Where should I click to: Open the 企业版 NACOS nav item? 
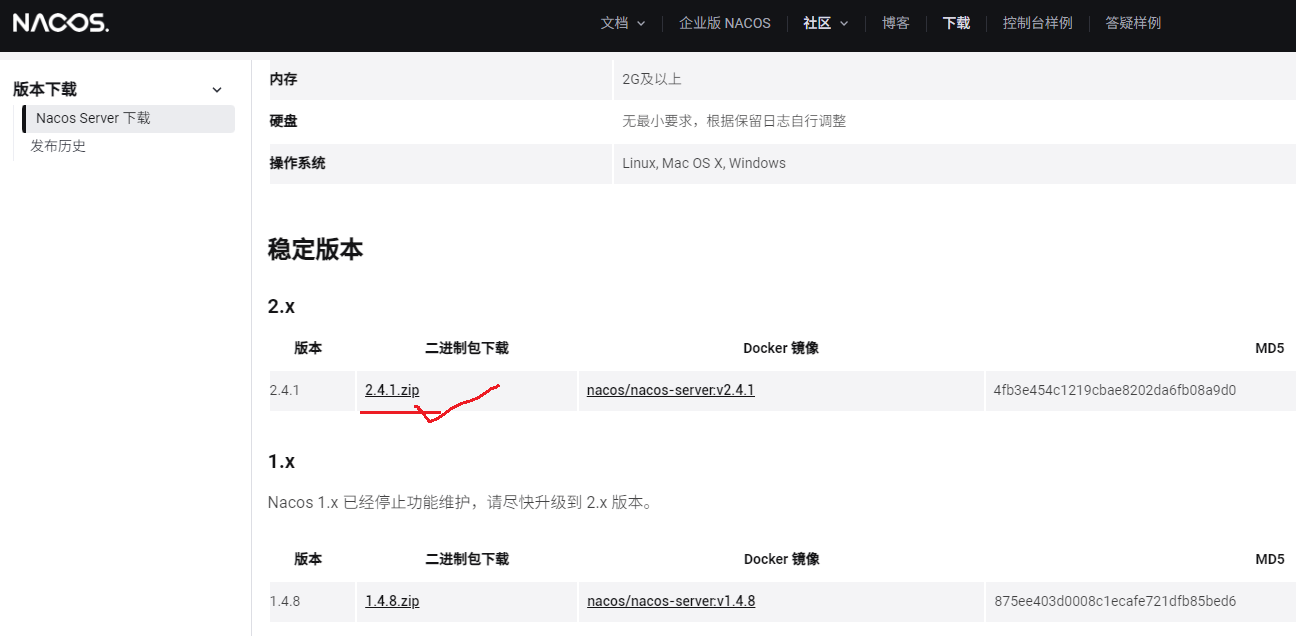(725, 23)
